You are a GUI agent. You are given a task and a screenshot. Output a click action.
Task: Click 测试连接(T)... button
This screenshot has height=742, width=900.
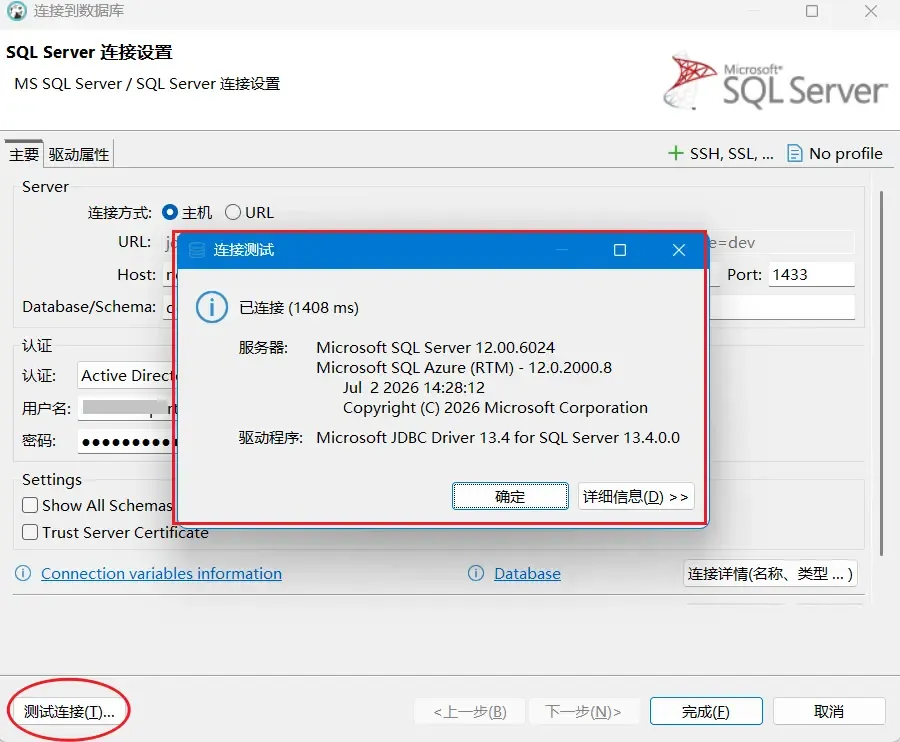[x=69, y=712]
